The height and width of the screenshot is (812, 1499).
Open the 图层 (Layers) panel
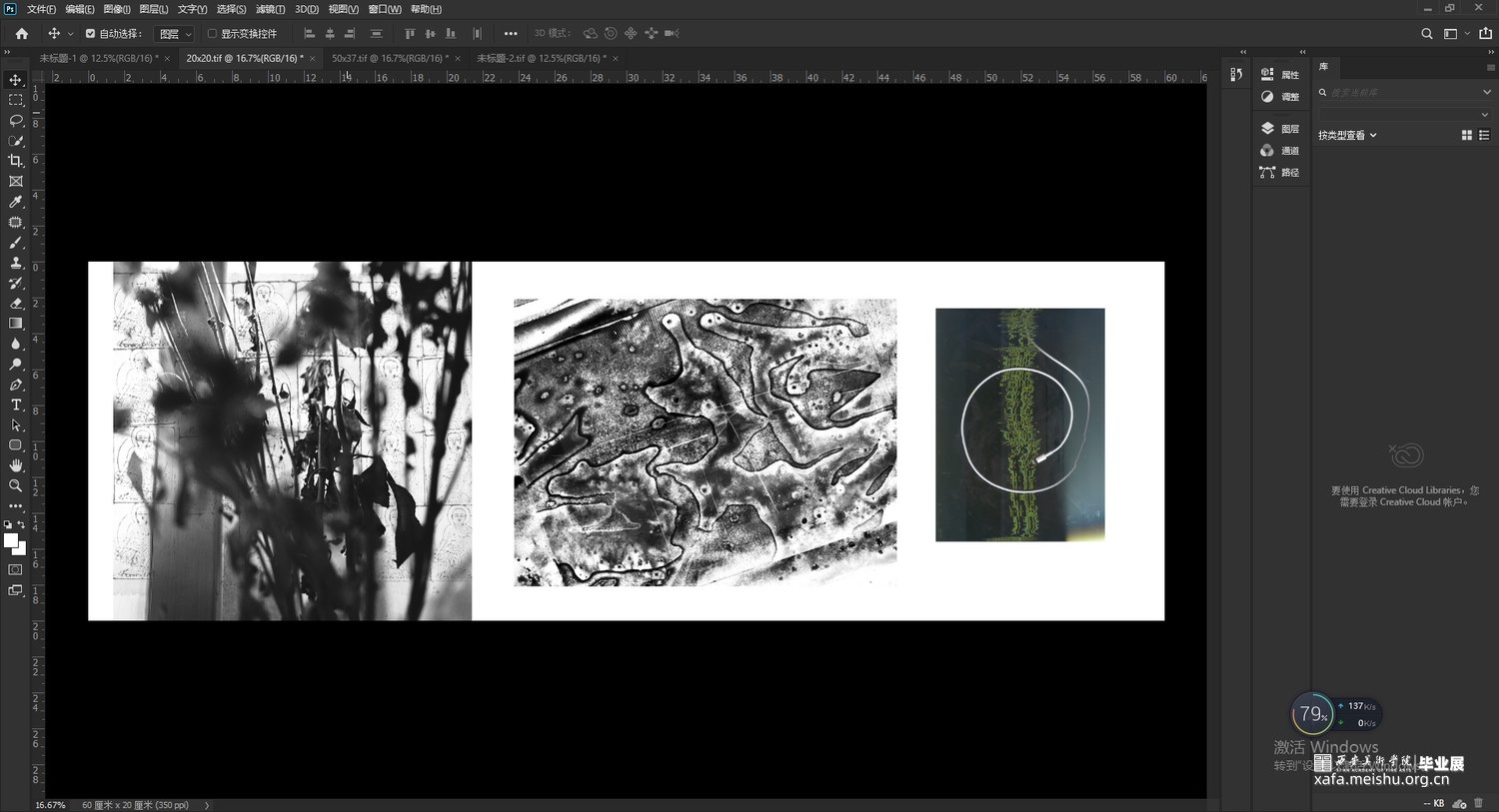point(1280,129)
